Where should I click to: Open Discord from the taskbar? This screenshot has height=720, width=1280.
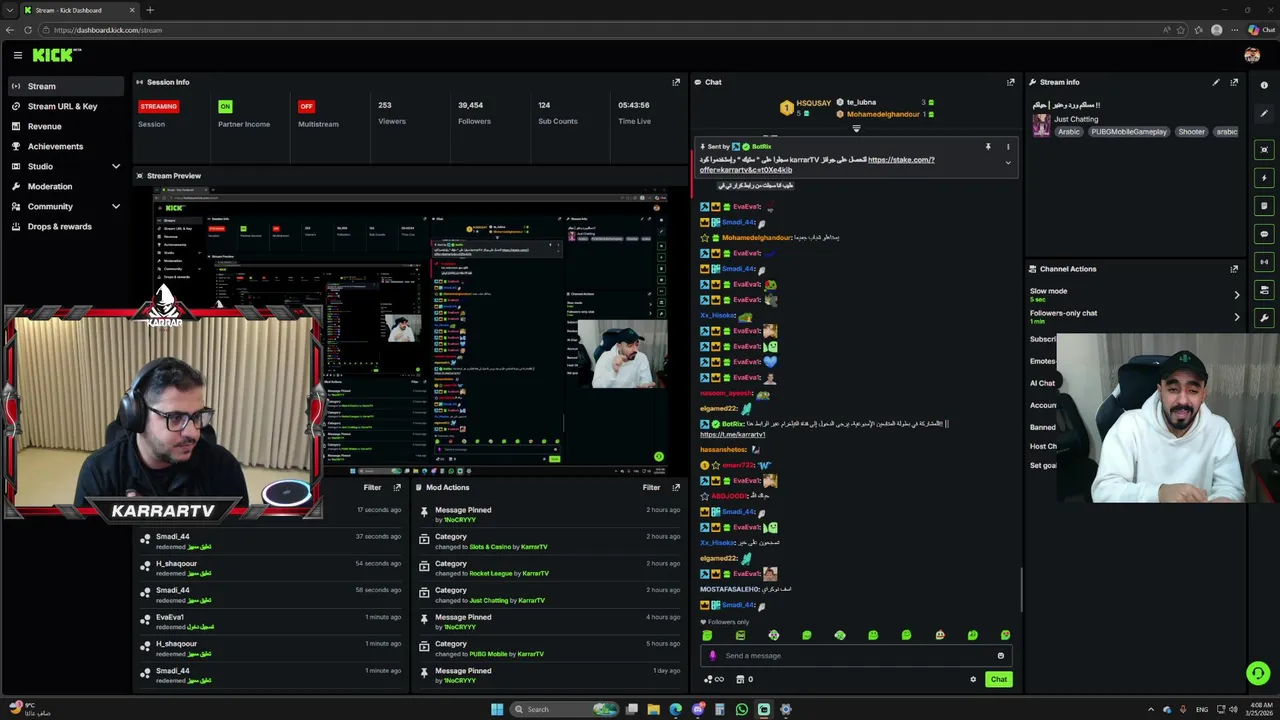698,709
